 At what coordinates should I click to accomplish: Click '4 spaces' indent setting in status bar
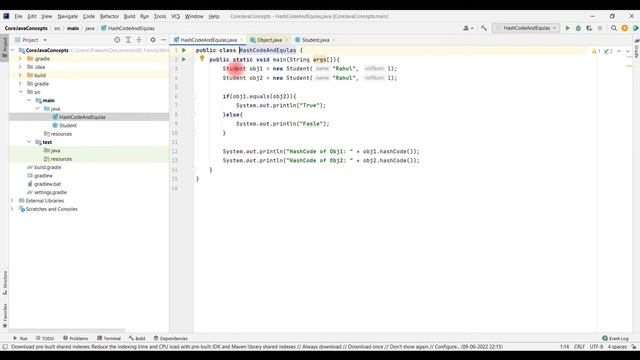(617, 347)
